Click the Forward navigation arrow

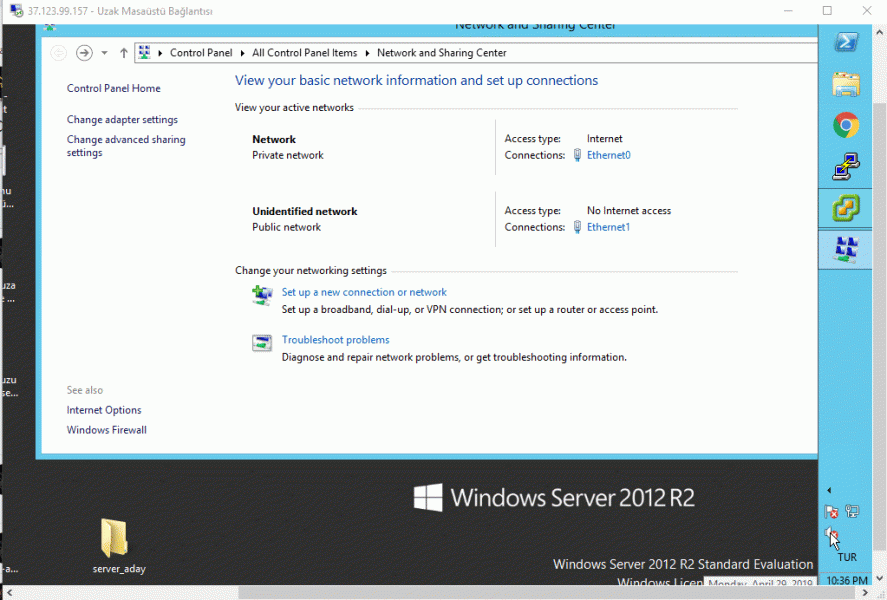tap(84, 53)
